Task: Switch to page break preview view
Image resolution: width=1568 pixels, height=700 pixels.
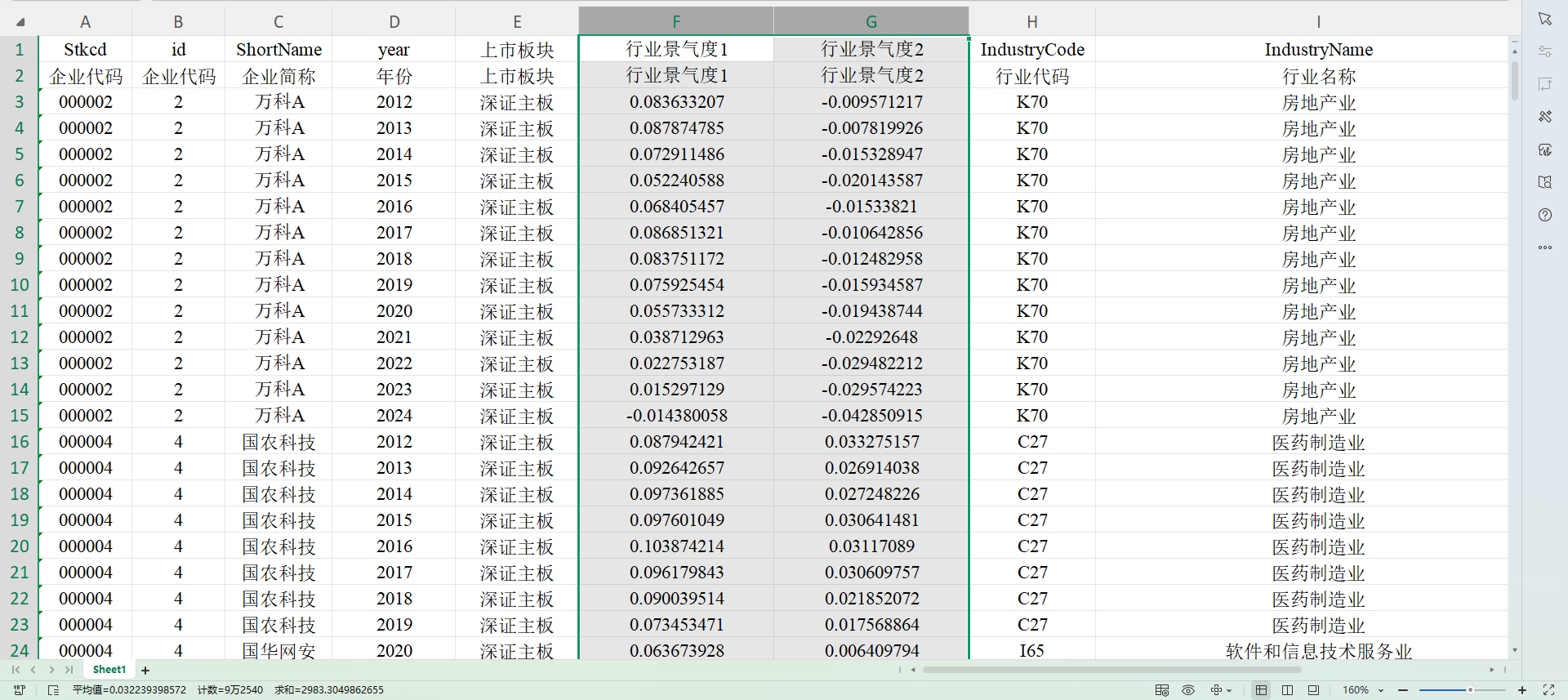Action: coord(1287,690)
